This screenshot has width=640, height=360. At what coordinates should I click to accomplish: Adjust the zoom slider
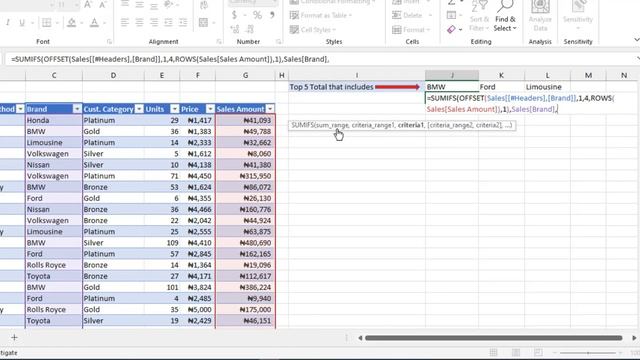point(588,353)
